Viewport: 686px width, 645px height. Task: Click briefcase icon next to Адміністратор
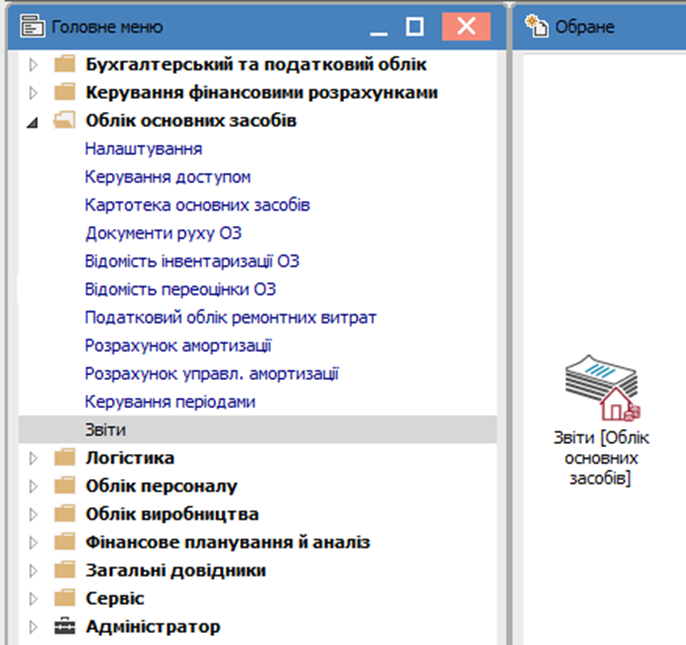point(65,626)
